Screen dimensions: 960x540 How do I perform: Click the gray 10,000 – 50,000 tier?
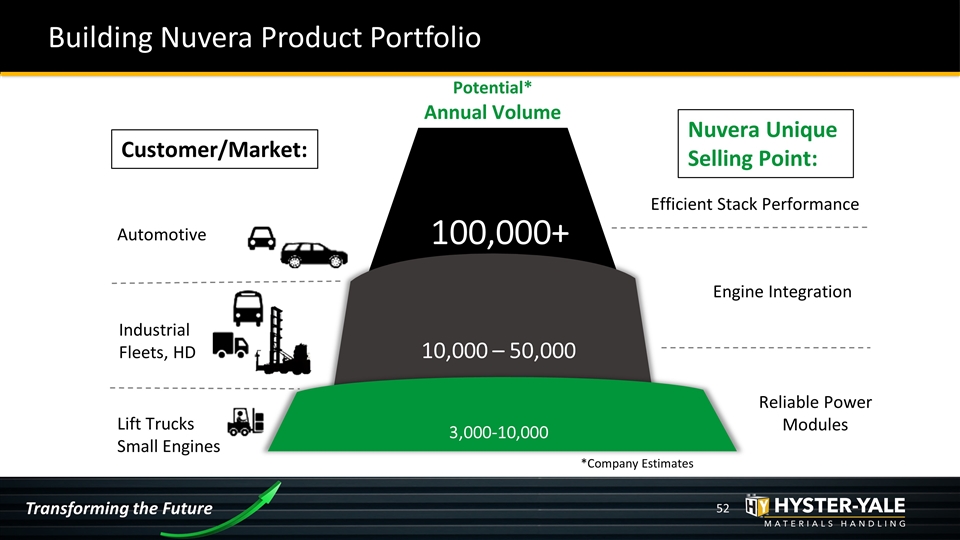(493, 324)
